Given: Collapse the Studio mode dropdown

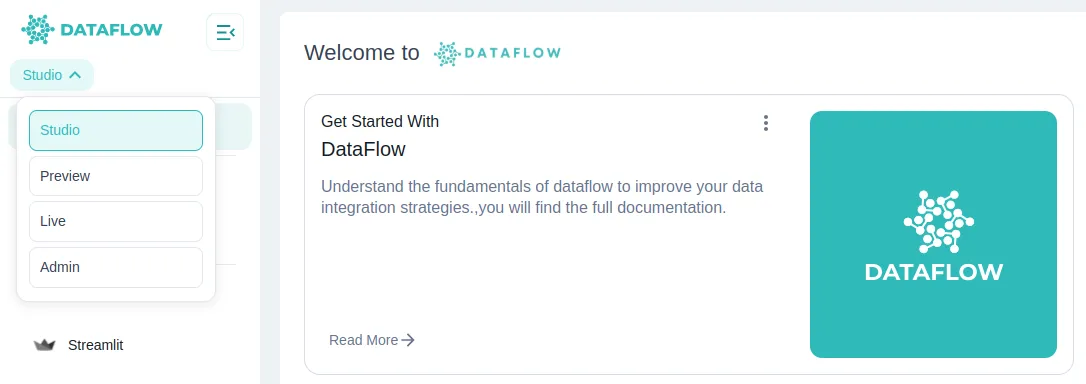Looking at the screenshot, I should pos(52,75).
